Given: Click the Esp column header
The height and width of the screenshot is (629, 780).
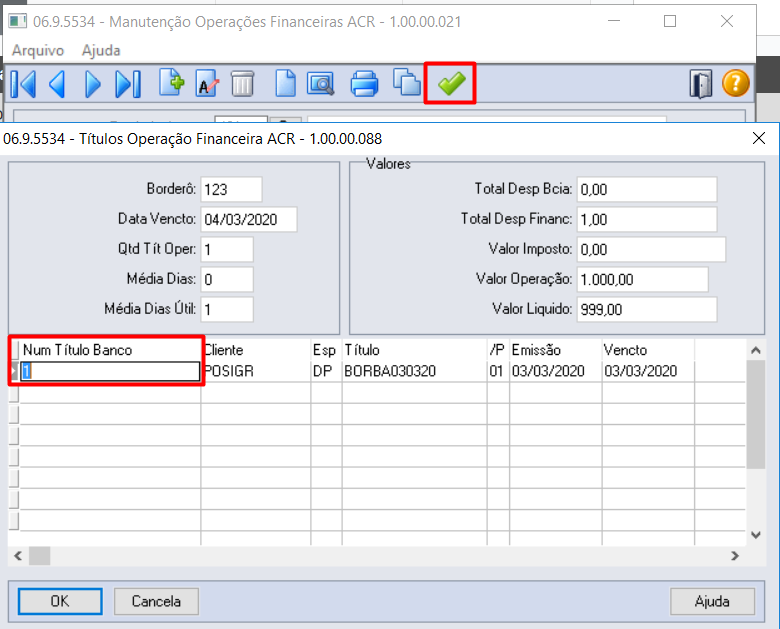Looking at the screenshot, I should [x=326, y=350].
